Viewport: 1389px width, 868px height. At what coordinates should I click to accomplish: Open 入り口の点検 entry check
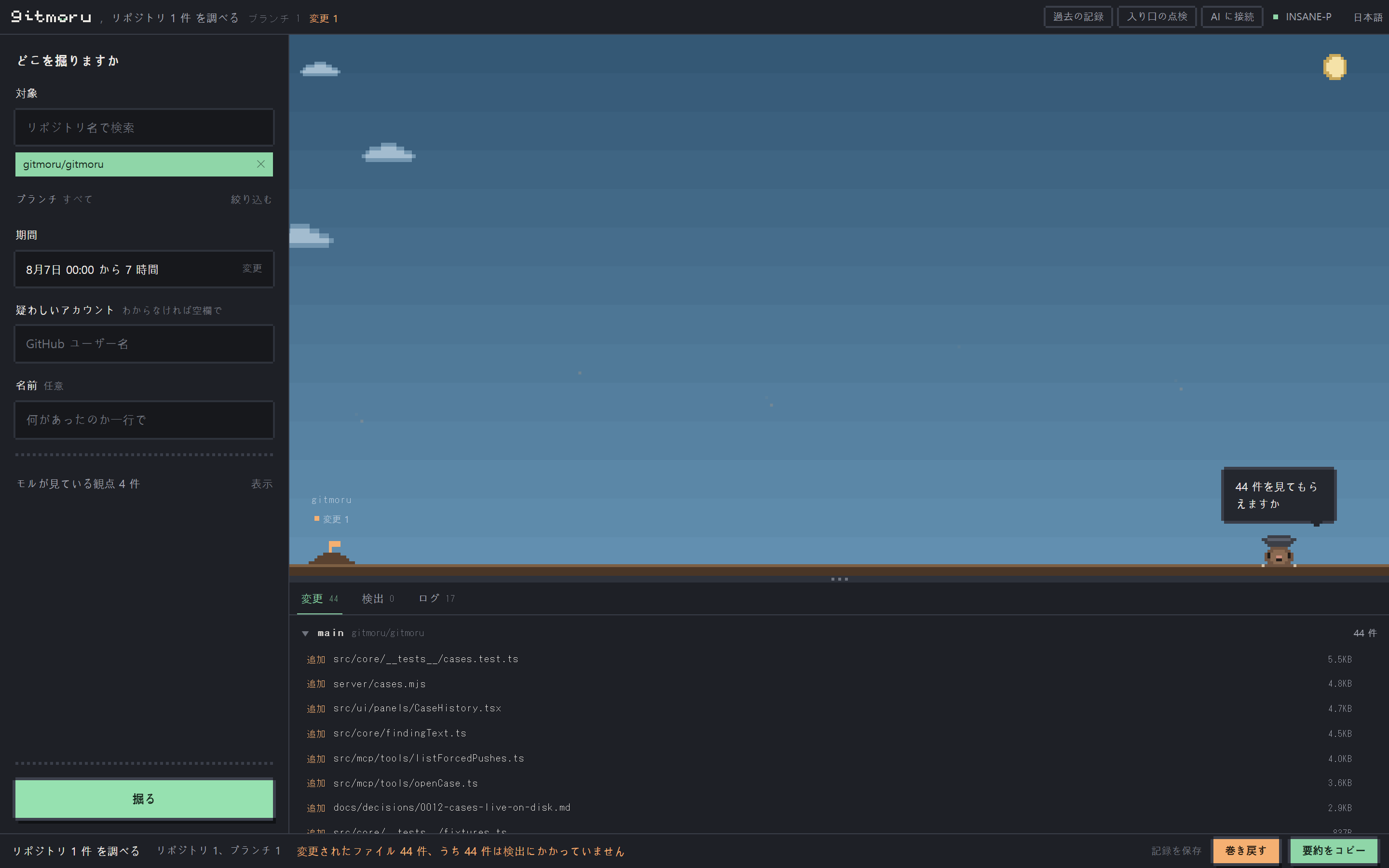(x=1157, y=17)
